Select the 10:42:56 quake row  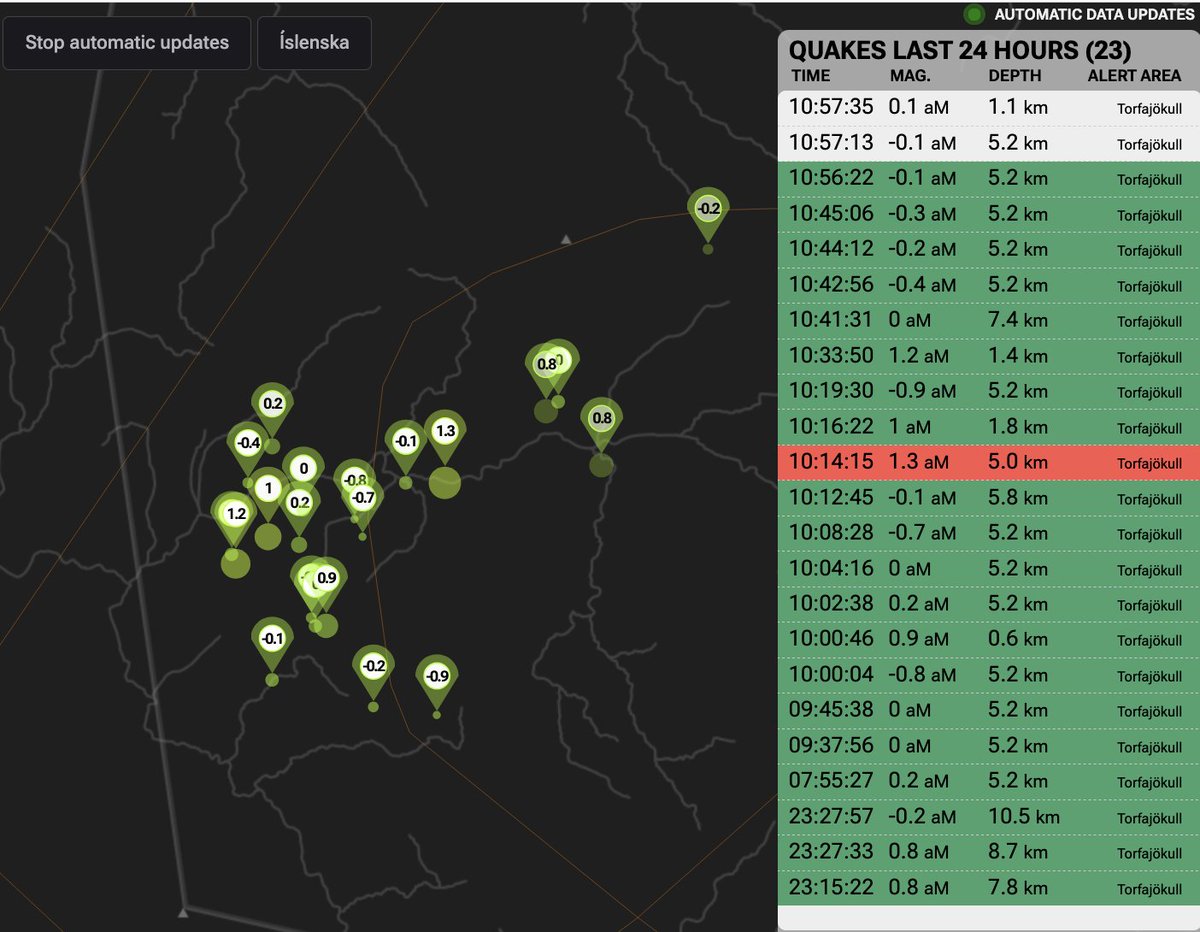click(x=987, y=285)
